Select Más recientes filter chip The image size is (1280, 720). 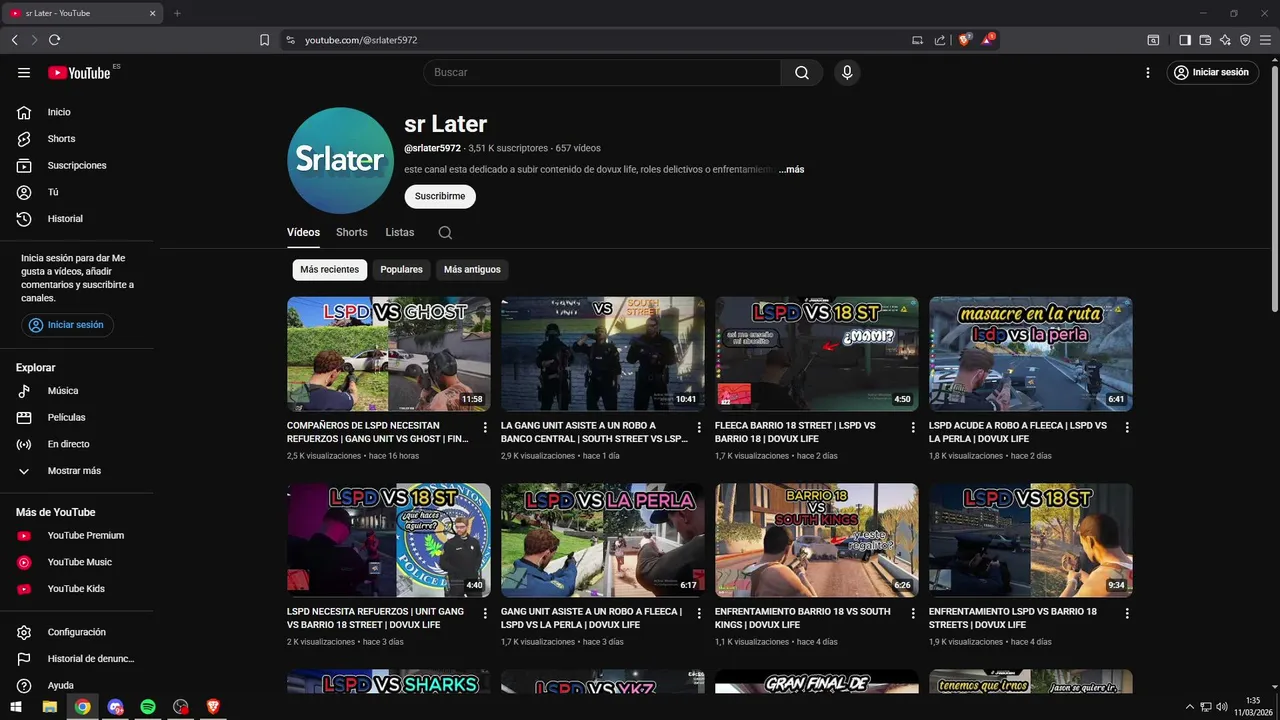click(x=329, y=269)
